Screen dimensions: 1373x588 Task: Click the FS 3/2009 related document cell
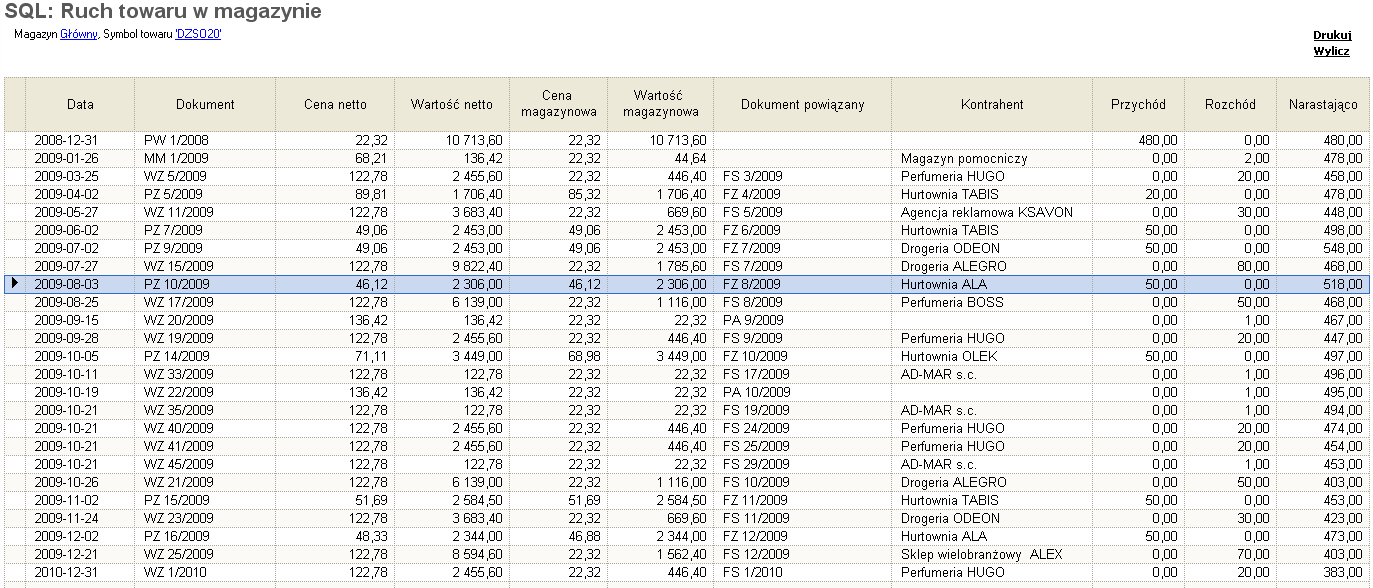tap(802, 176)
